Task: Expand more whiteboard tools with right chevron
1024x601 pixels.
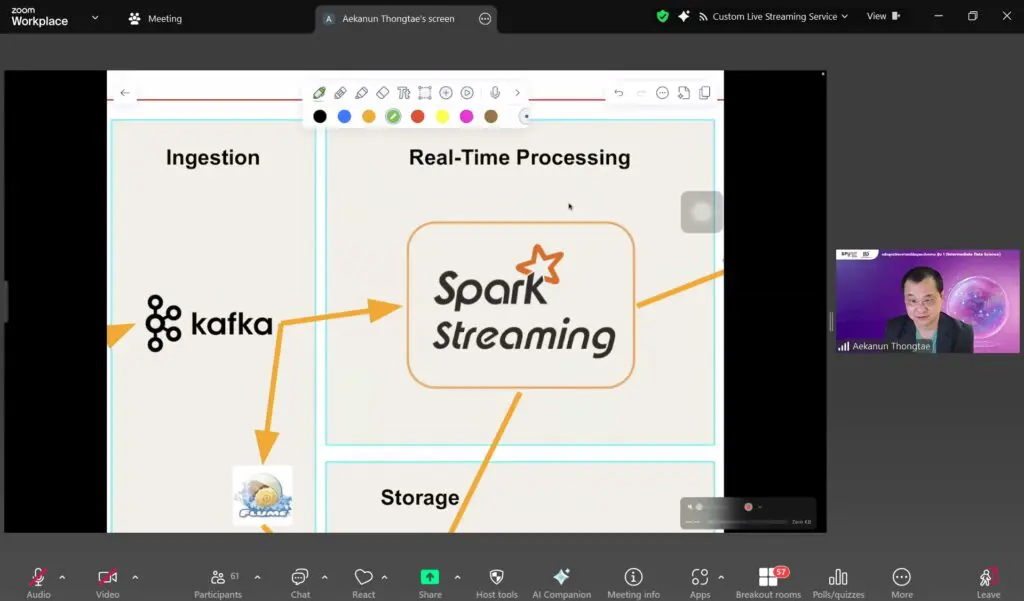Action: point(517,93)
